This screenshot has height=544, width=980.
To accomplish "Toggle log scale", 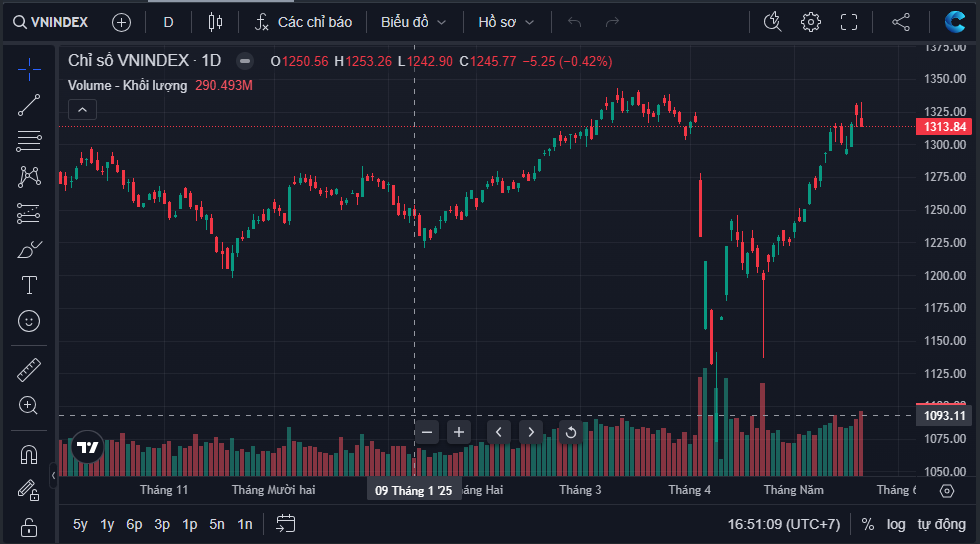I will tap(896, 524).
